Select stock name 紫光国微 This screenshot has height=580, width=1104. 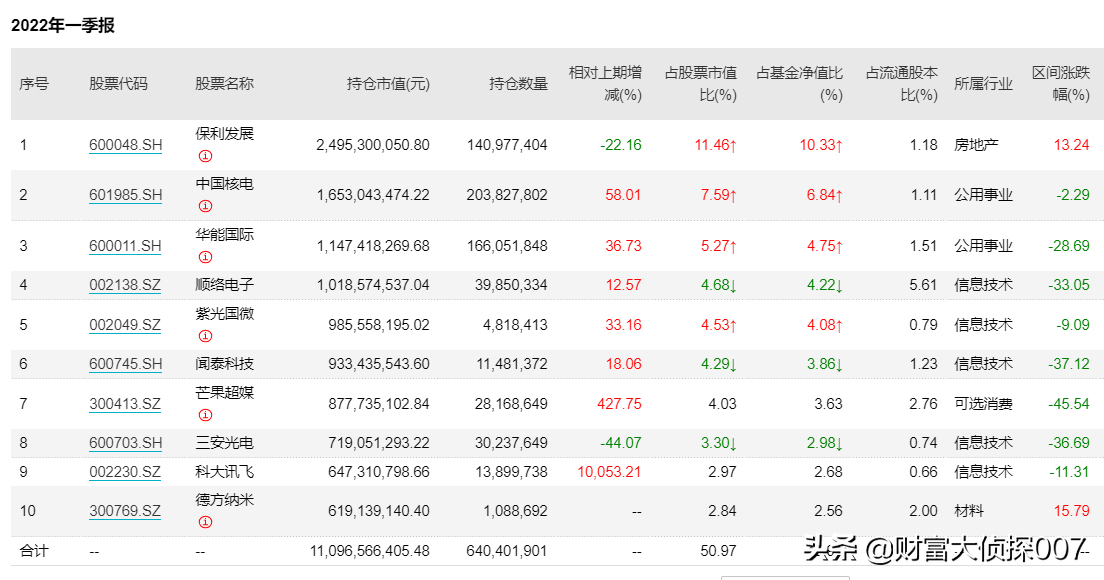click(225, 313)
